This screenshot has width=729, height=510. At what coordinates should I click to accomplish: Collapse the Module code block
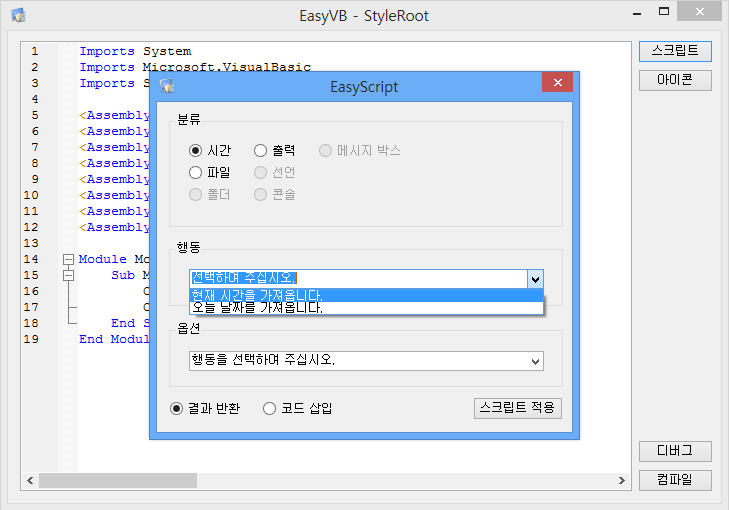click(x=68, y=259)
